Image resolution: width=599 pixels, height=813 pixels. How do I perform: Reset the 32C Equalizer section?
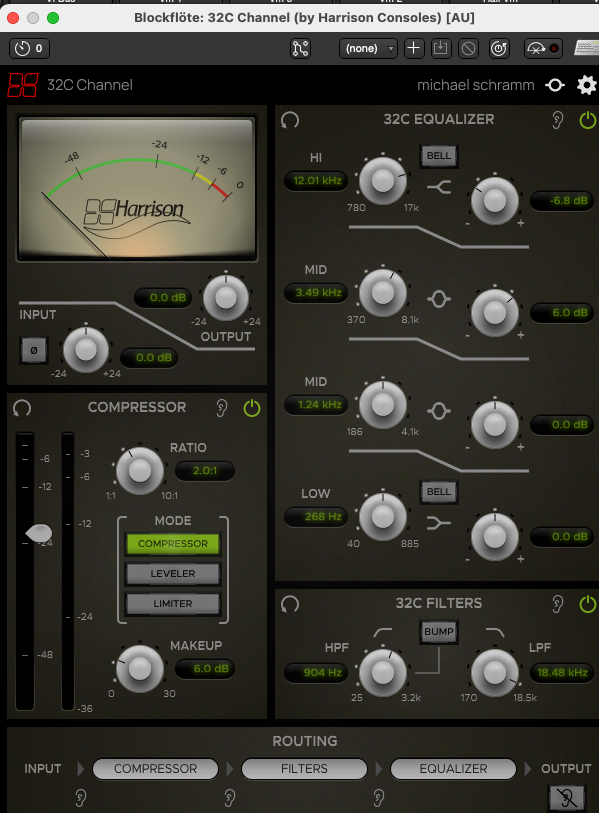point(290,120)
